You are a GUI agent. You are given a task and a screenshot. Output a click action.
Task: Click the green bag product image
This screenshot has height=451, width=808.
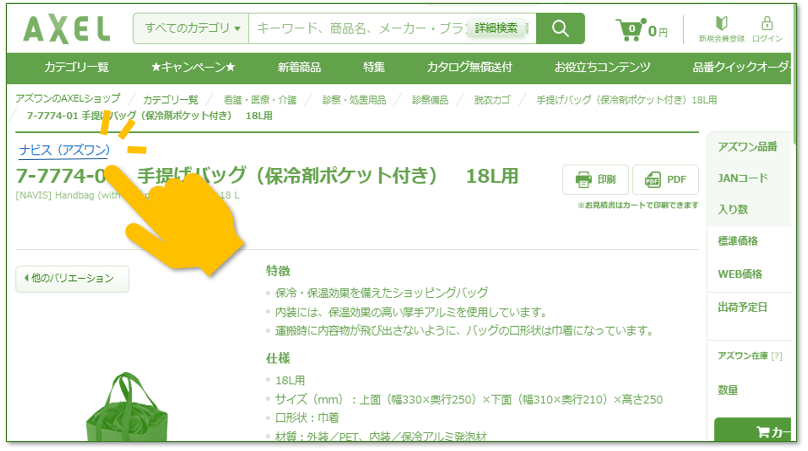tap(126, 407)
